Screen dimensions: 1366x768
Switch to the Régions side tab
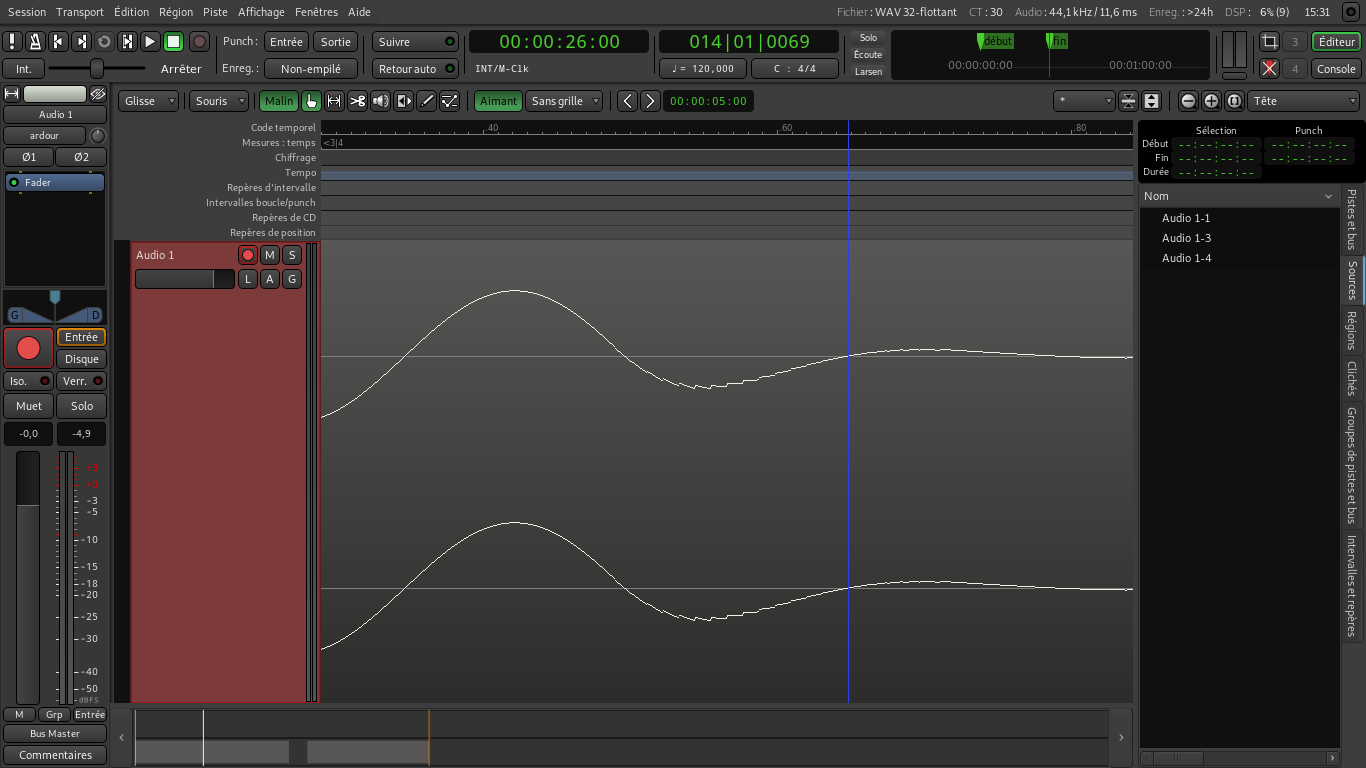coord(1352,330)
